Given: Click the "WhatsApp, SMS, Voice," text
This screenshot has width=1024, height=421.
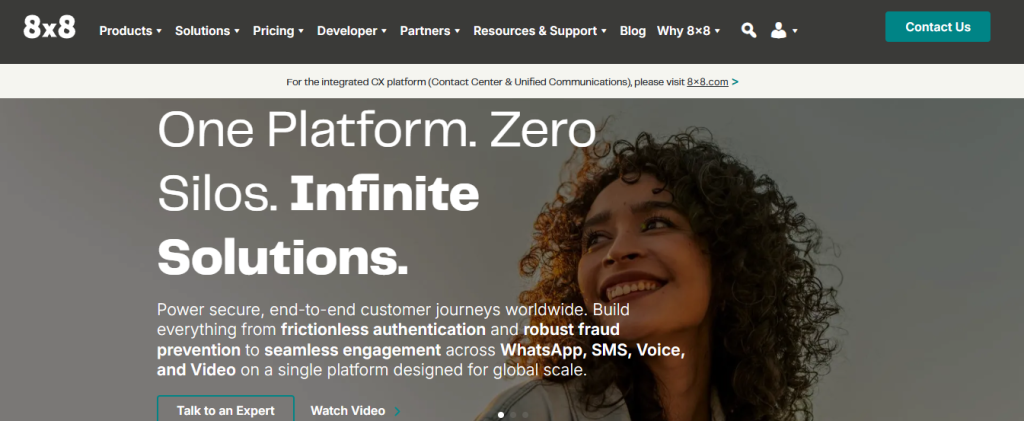Looking at the screenshot, I should tap(593, 350).
